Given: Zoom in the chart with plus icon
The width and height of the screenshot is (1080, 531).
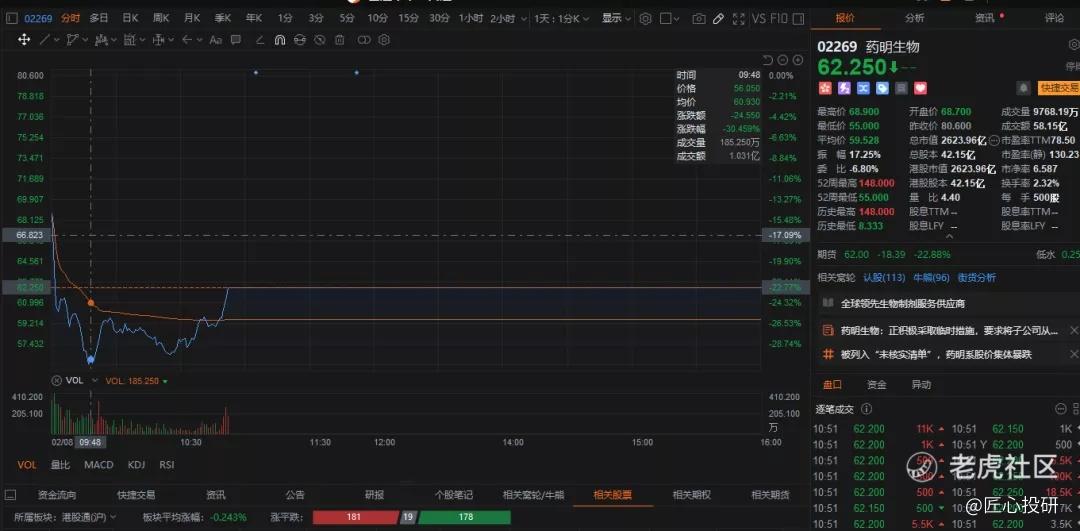Looking at the screenshot, I should point(798,60).
